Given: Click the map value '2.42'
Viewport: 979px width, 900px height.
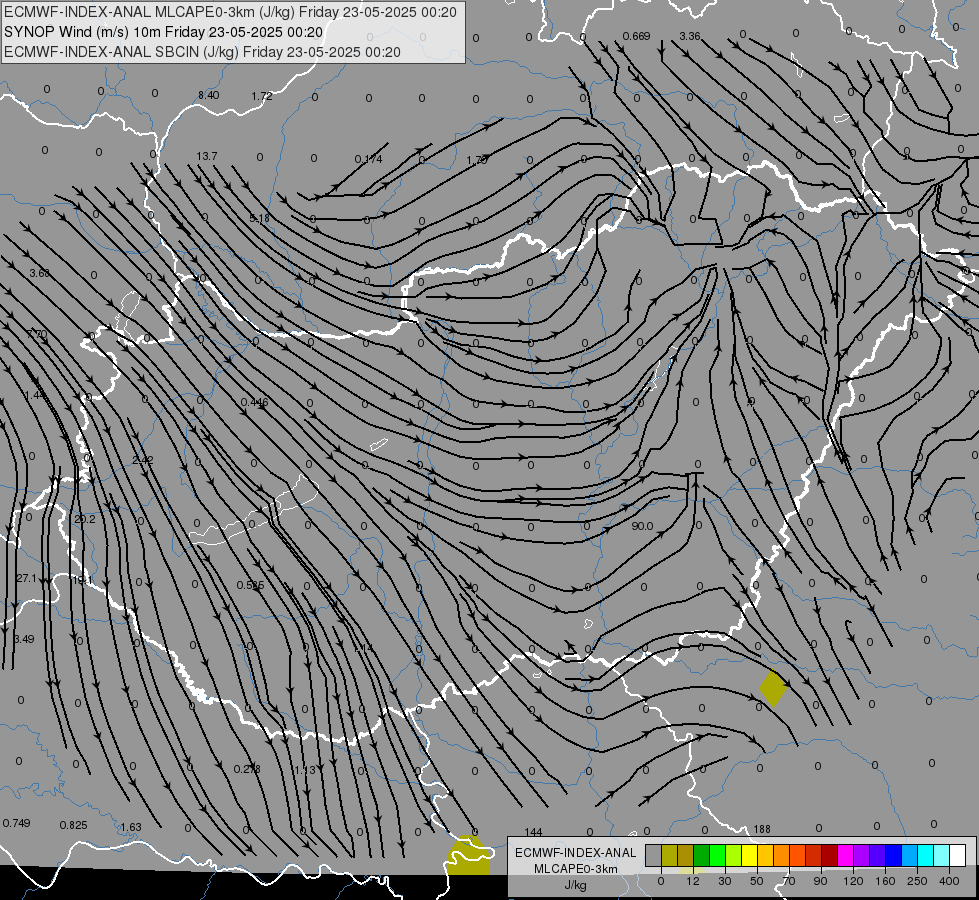Looking at the screenshot, I should pyautogui.click(x=143, y=460).
